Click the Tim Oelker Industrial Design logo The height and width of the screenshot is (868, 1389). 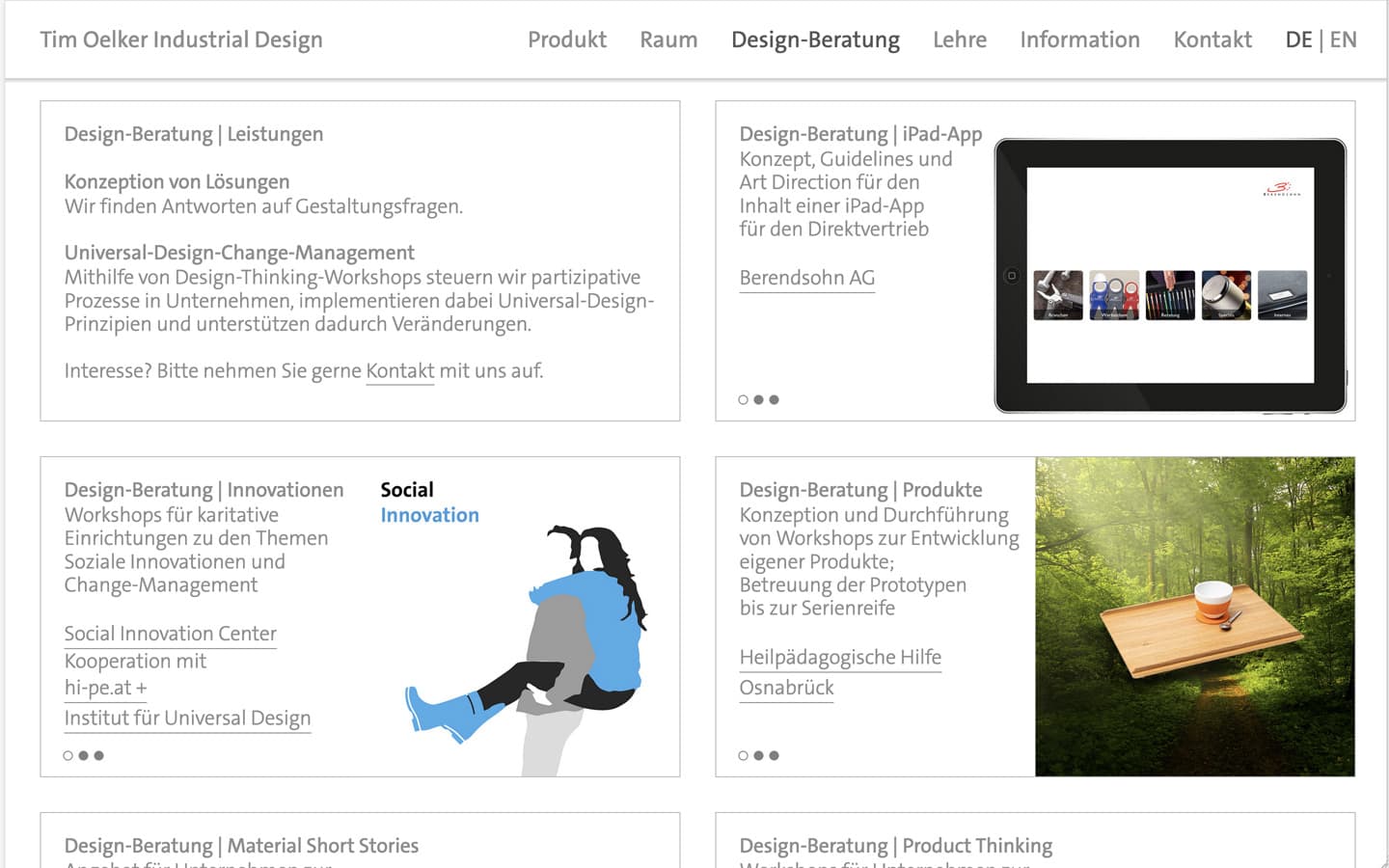[x=180, y=40]
